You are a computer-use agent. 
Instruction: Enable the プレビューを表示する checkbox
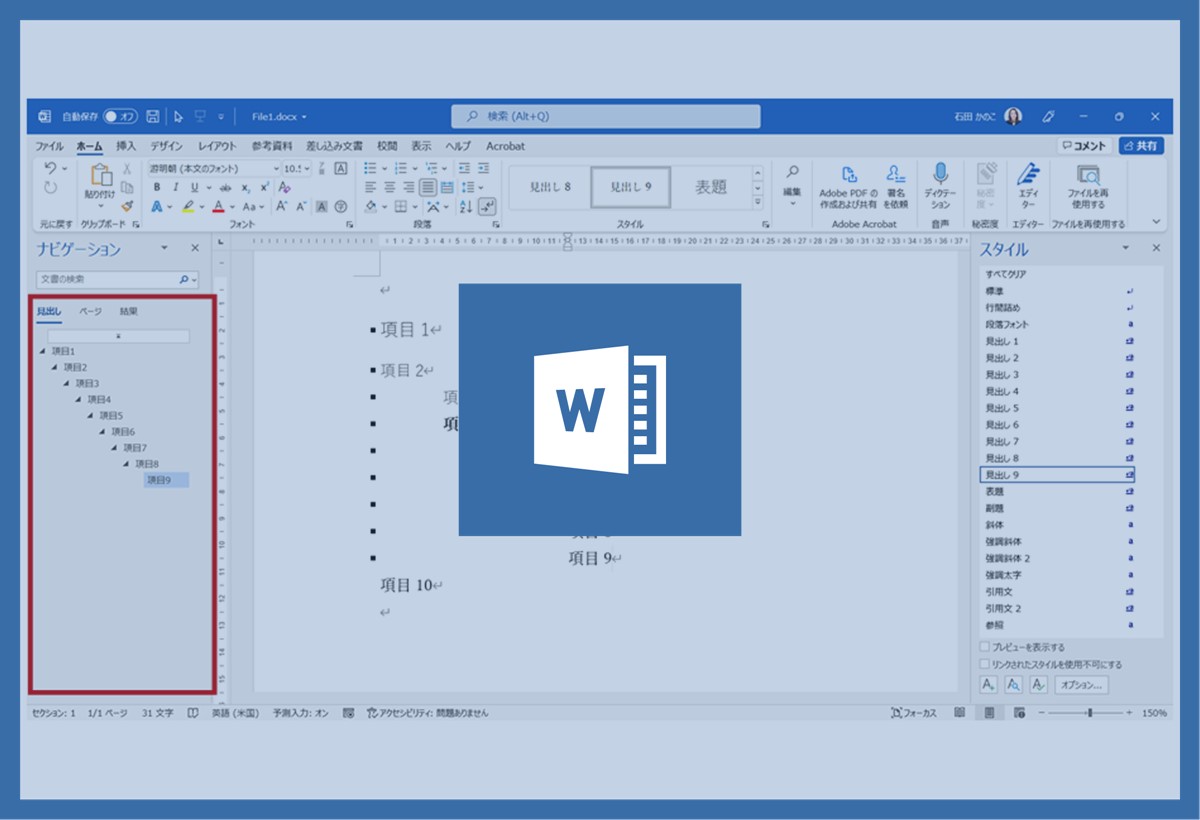tap(985, 647)
